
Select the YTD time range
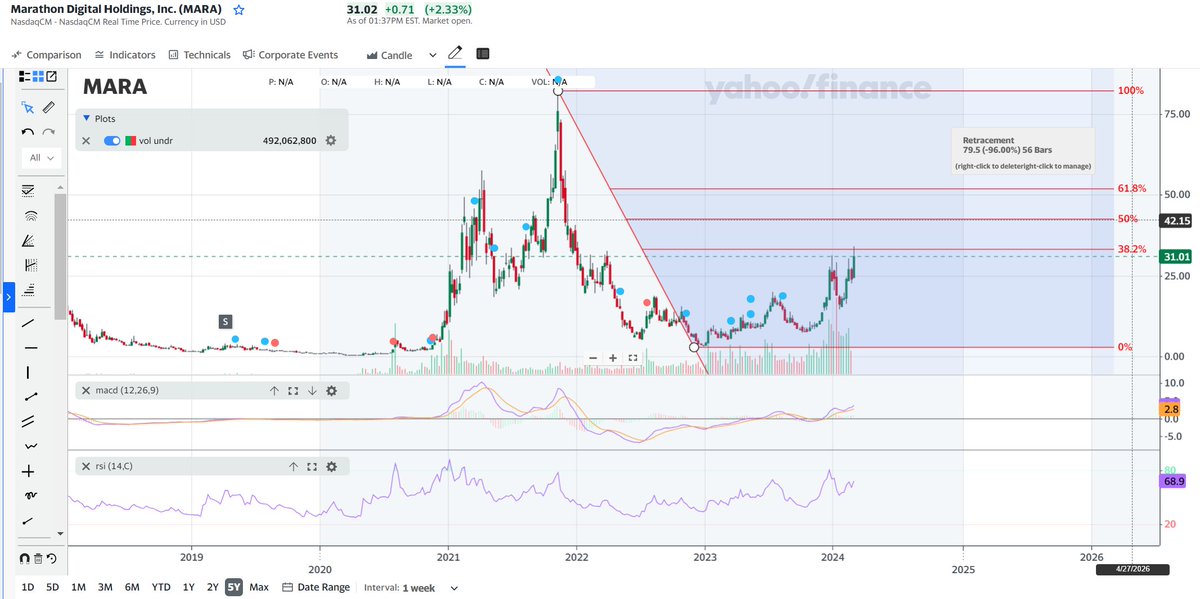click(160, 587)
